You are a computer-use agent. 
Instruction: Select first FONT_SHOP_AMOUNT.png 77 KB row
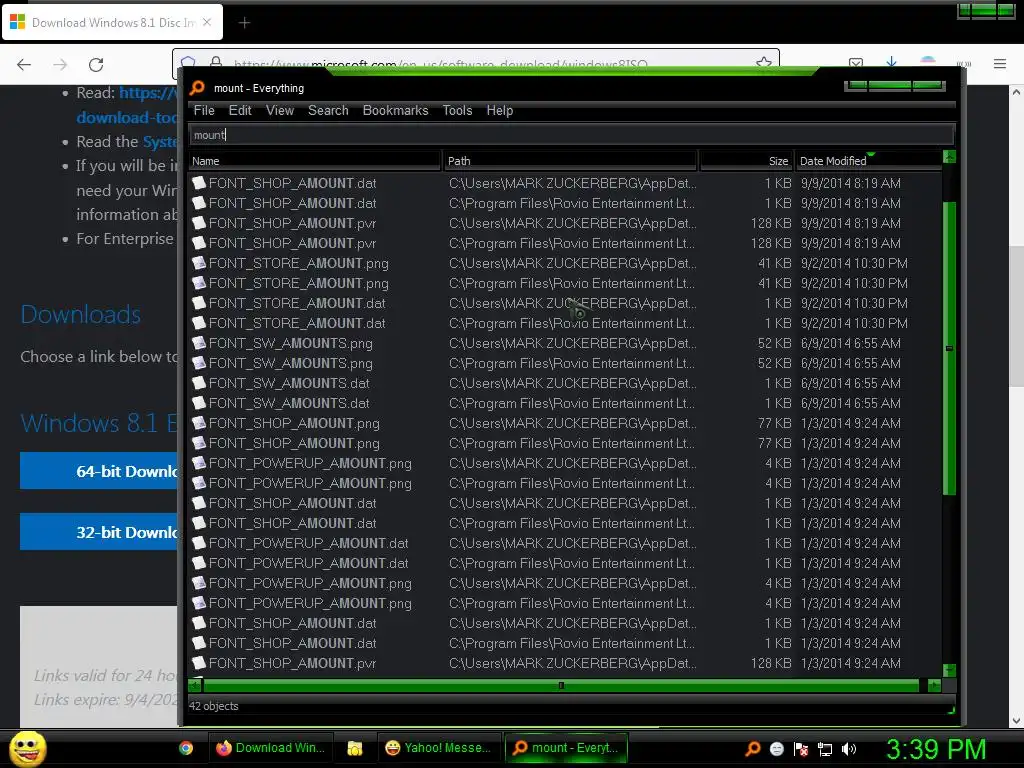click(565, 423)
